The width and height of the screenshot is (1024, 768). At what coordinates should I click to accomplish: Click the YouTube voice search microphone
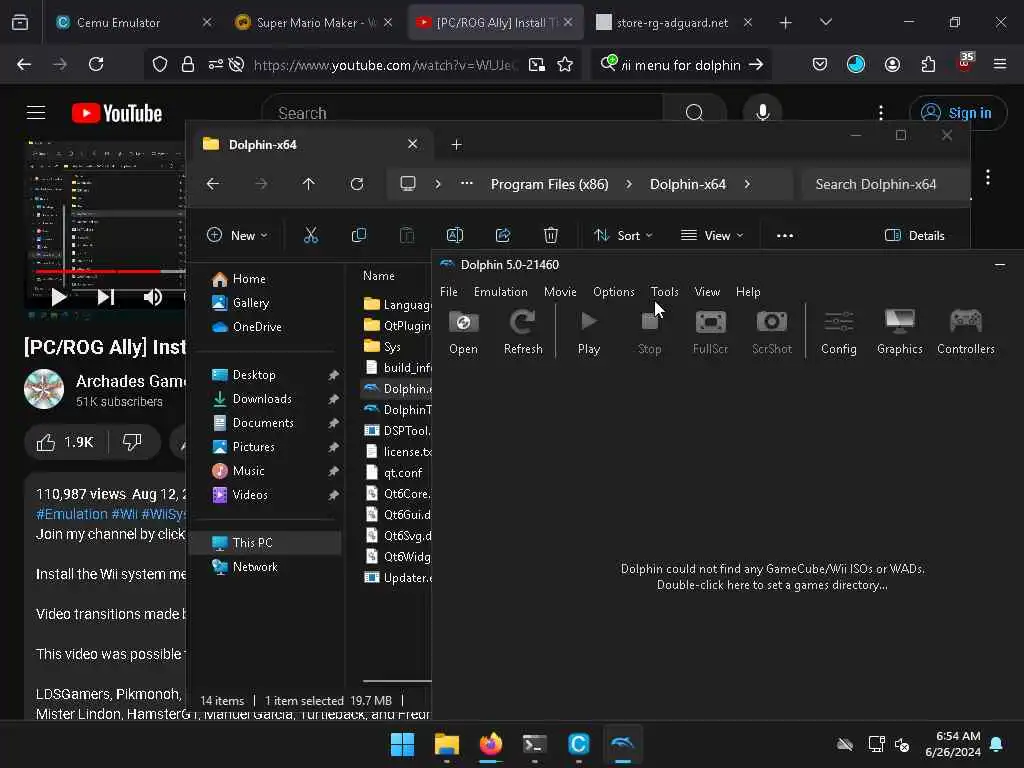(x=762, y=113)
